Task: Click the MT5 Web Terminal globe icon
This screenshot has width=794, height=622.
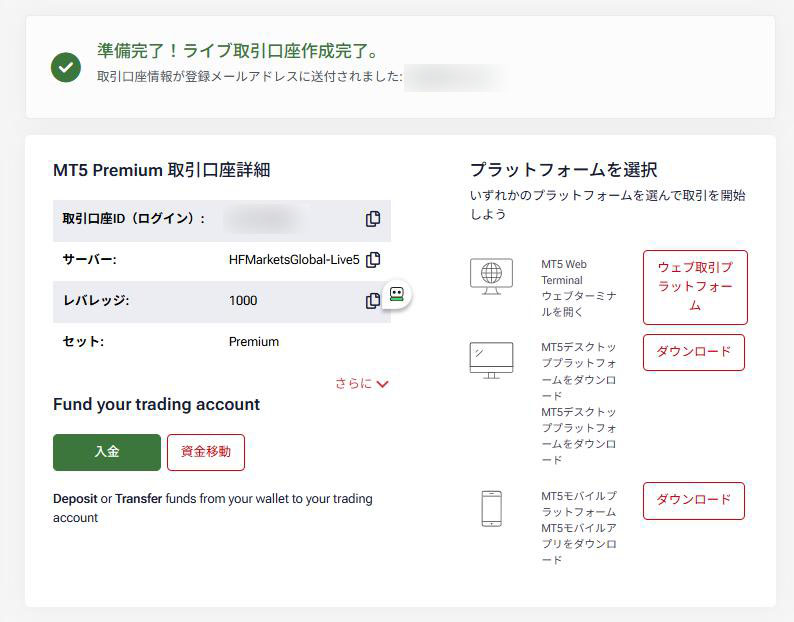Action: click(x=491, y=275)
